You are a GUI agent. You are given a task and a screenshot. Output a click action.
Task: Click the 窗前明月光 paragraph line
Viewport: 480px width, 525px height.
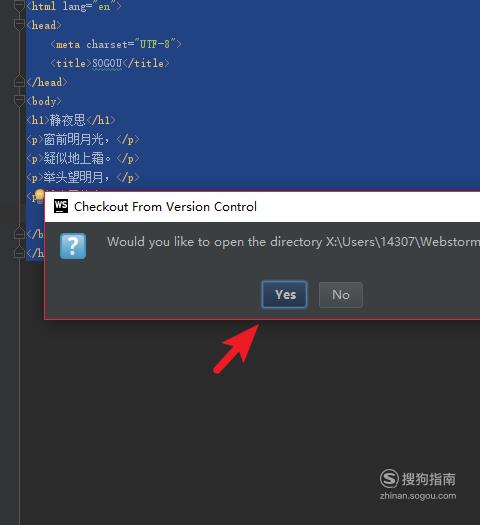pyautogui.click(x=83, y=139)
